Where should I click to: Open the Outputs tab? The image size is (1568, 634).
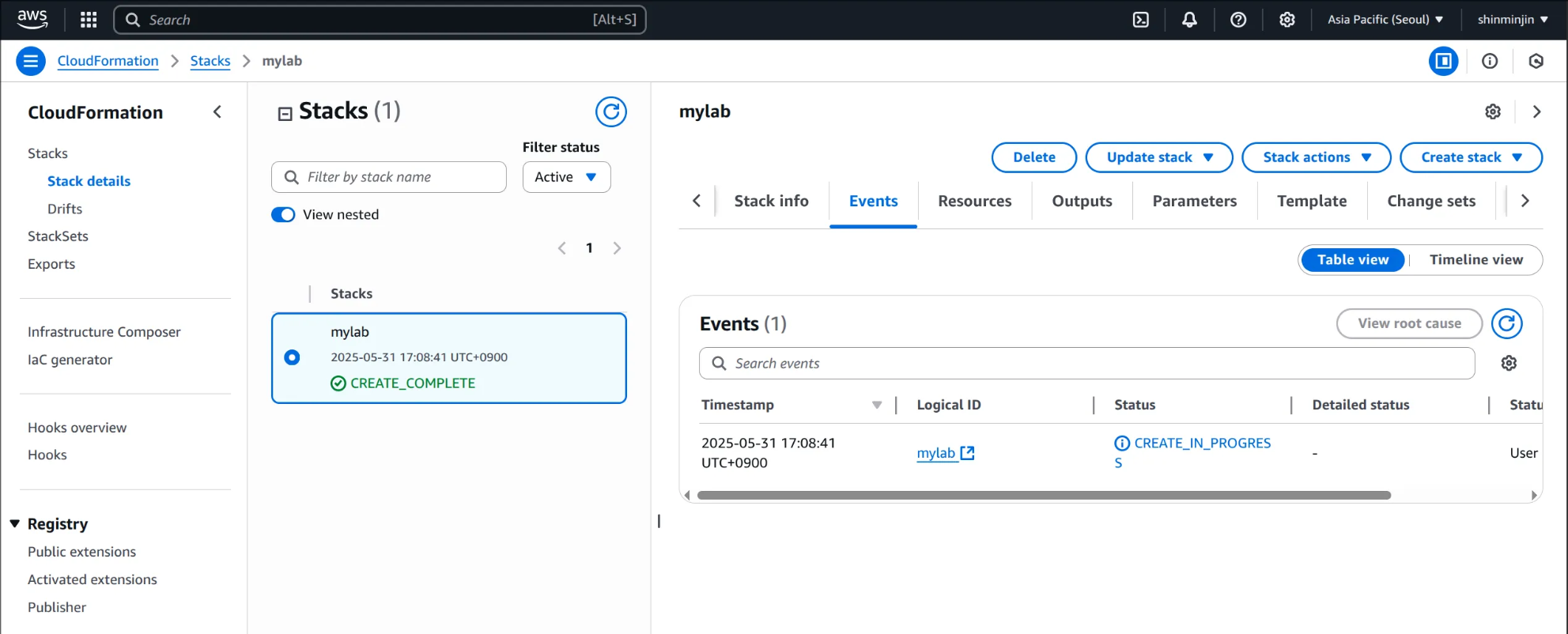click(1082, 201)
